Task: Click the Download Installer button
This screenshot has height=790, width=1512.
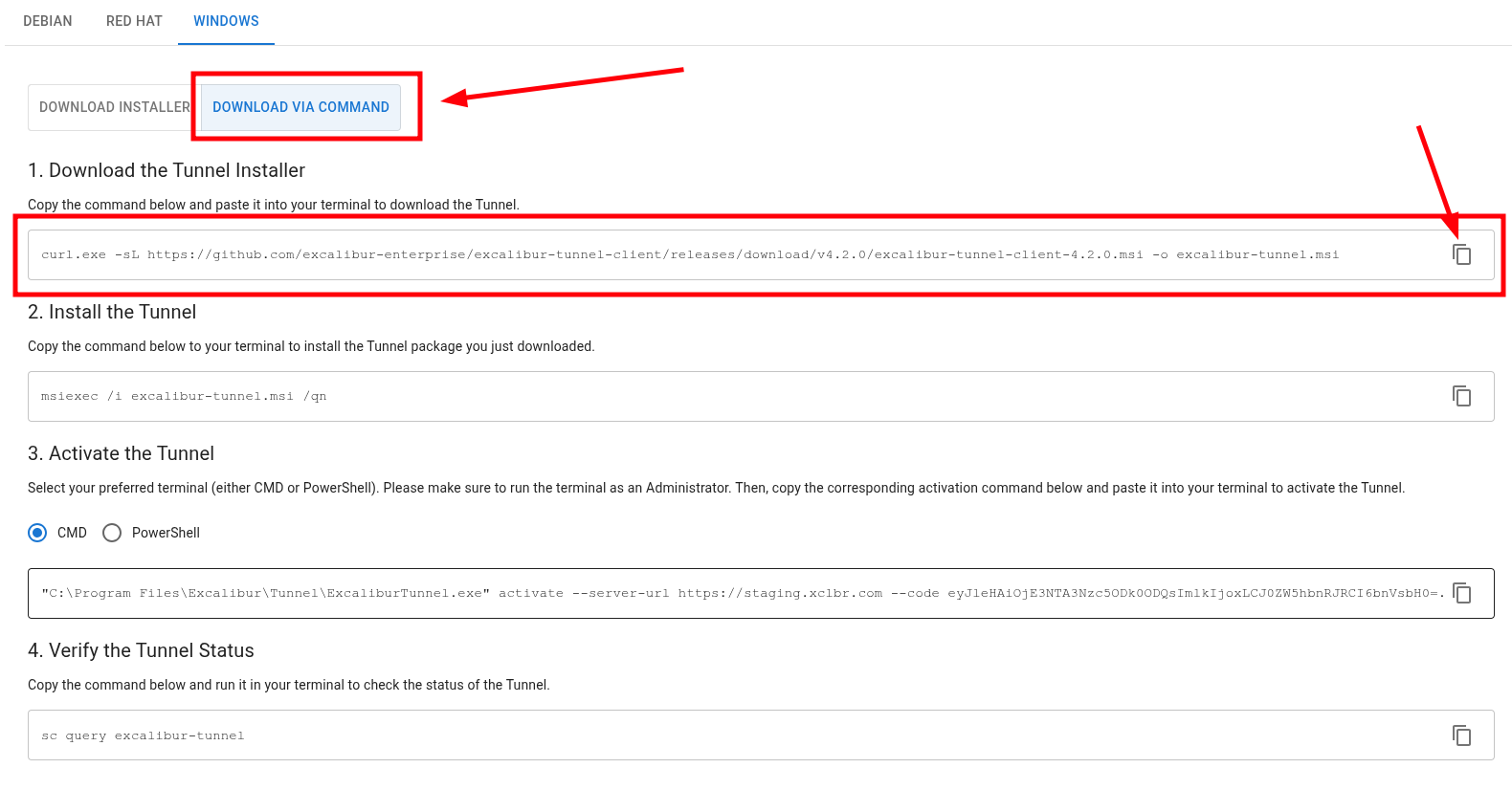Action: (x=114, y=107)
